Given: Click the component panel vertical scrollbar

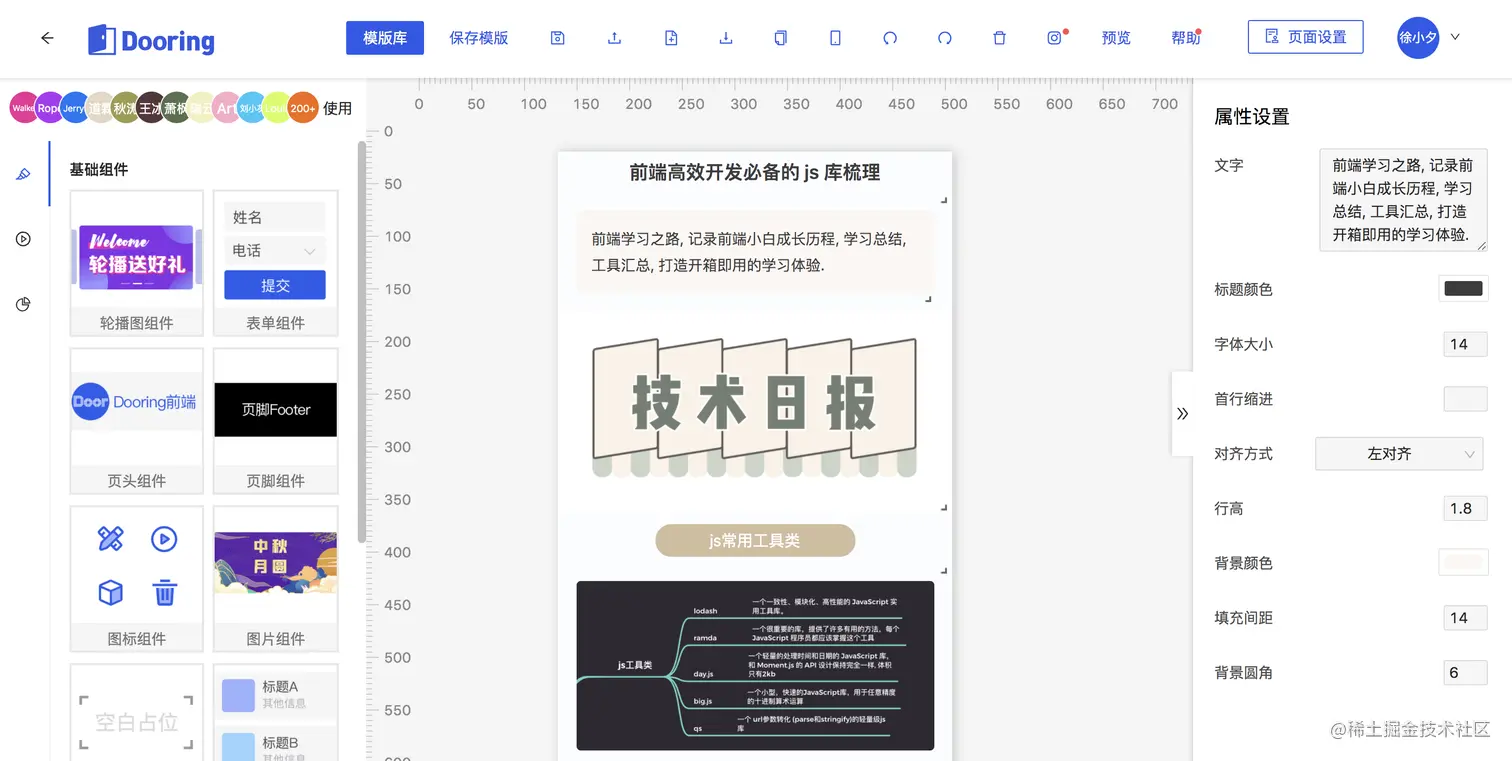Looking at the screenshot, I should 362,340.
